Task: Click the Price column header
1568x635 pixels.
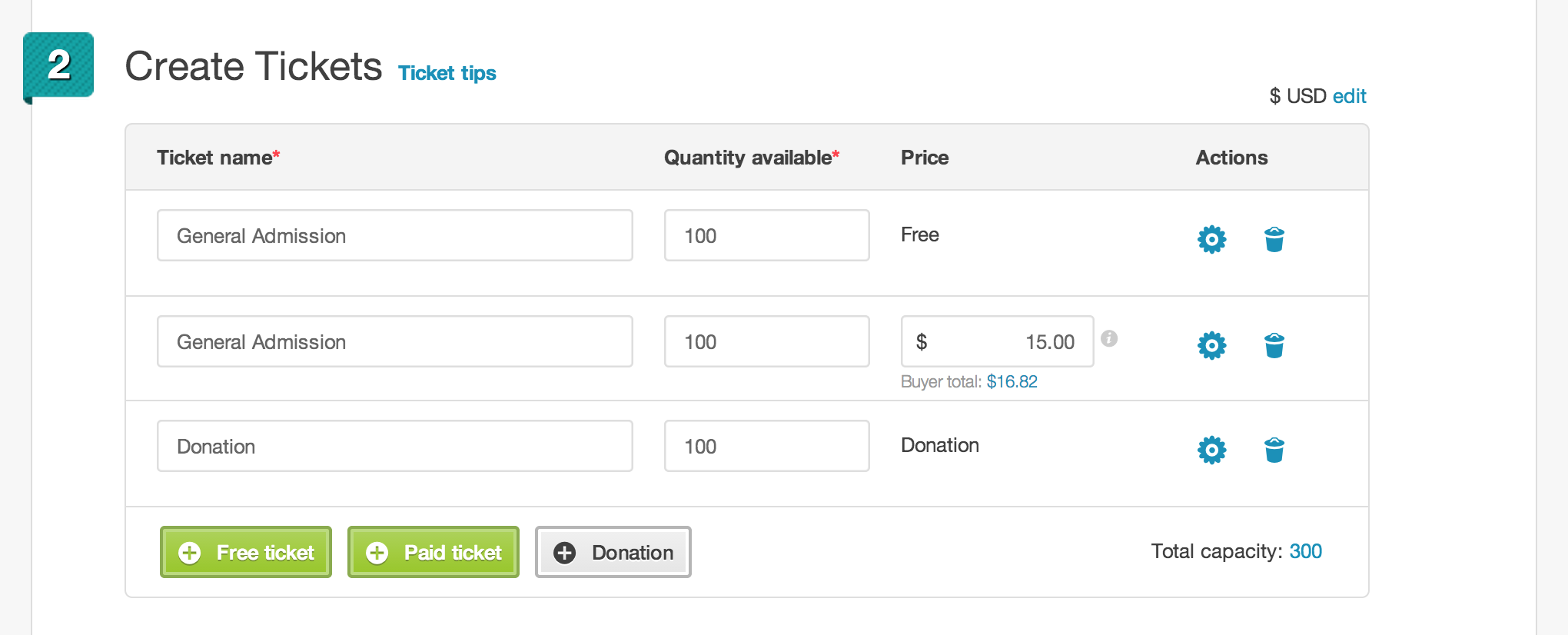Action: [925, 158]
